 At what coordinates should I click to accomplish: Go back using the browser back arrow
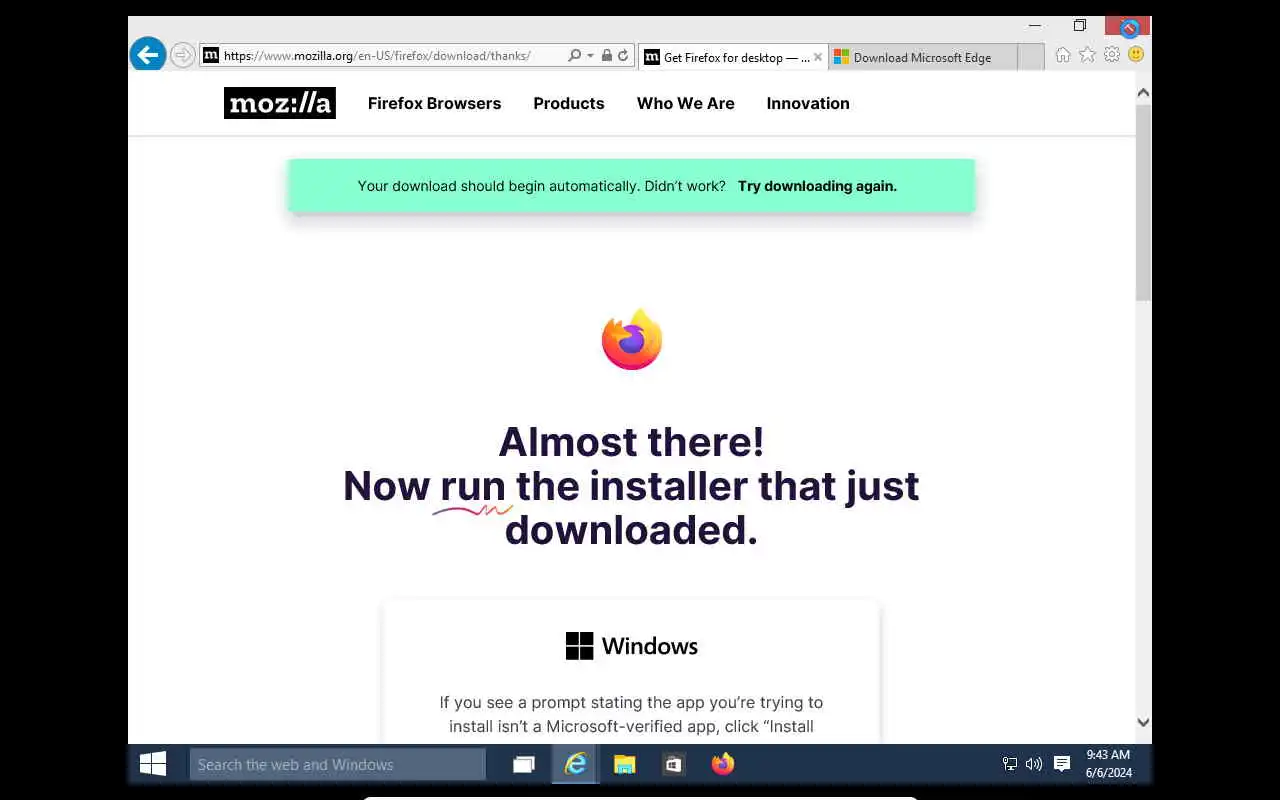148,55
